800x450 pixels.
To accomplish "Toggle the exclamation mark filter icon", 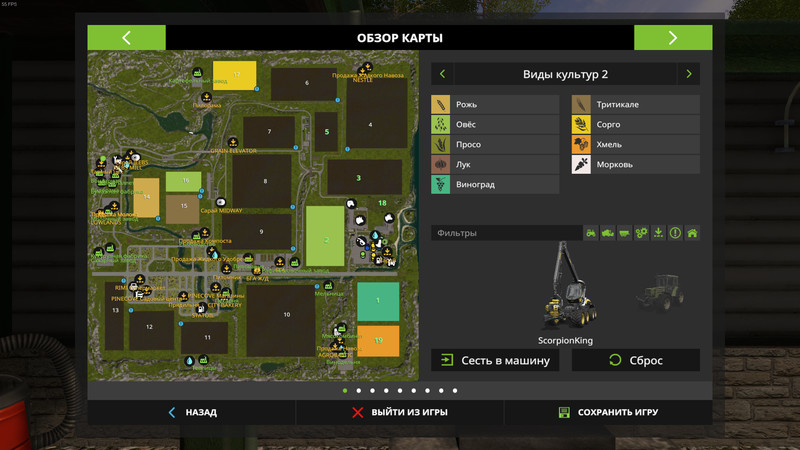I will 675,233.
